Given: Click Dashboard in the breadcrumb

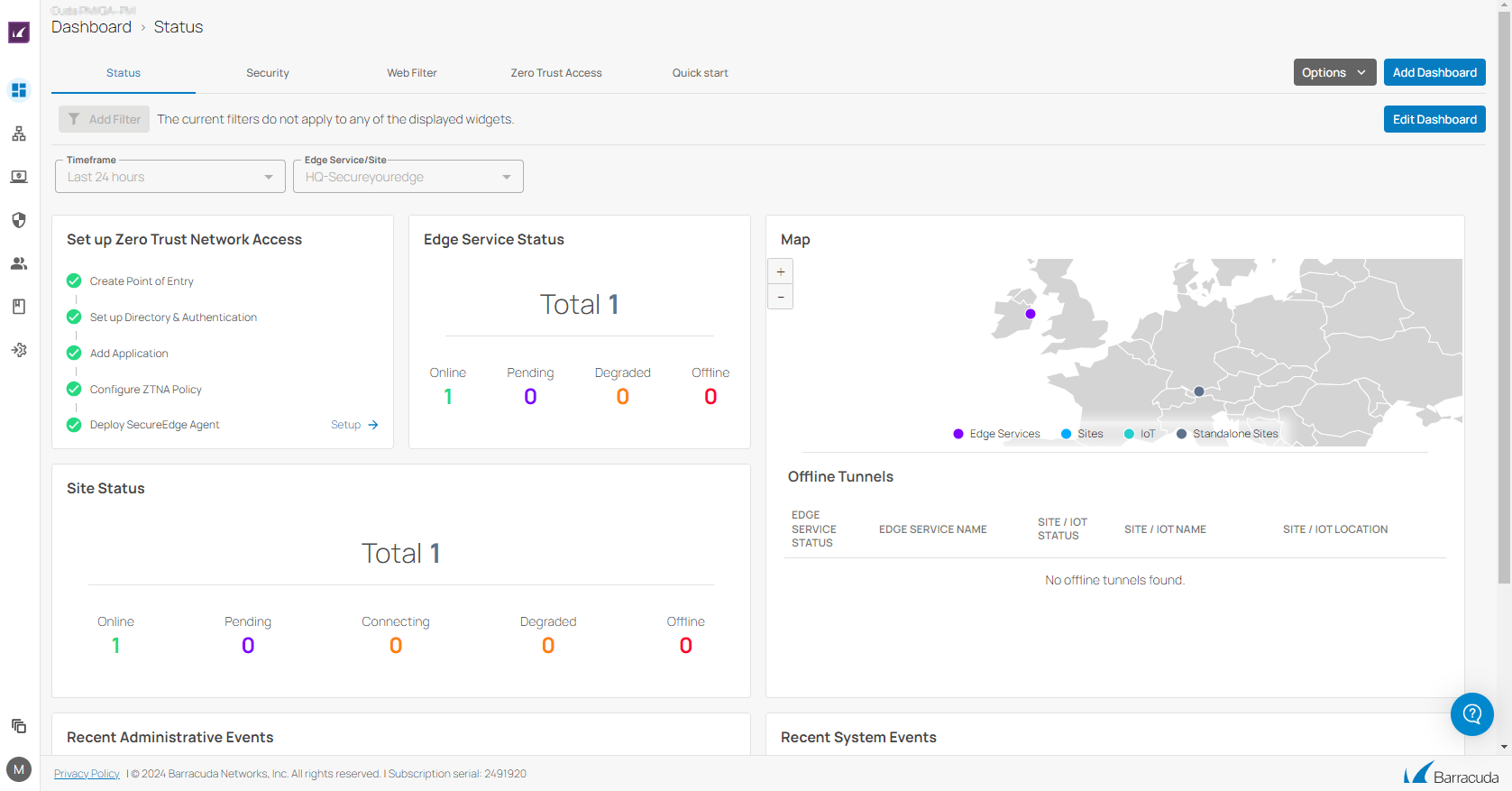Looking at the screenshot, I should [91, 27].
